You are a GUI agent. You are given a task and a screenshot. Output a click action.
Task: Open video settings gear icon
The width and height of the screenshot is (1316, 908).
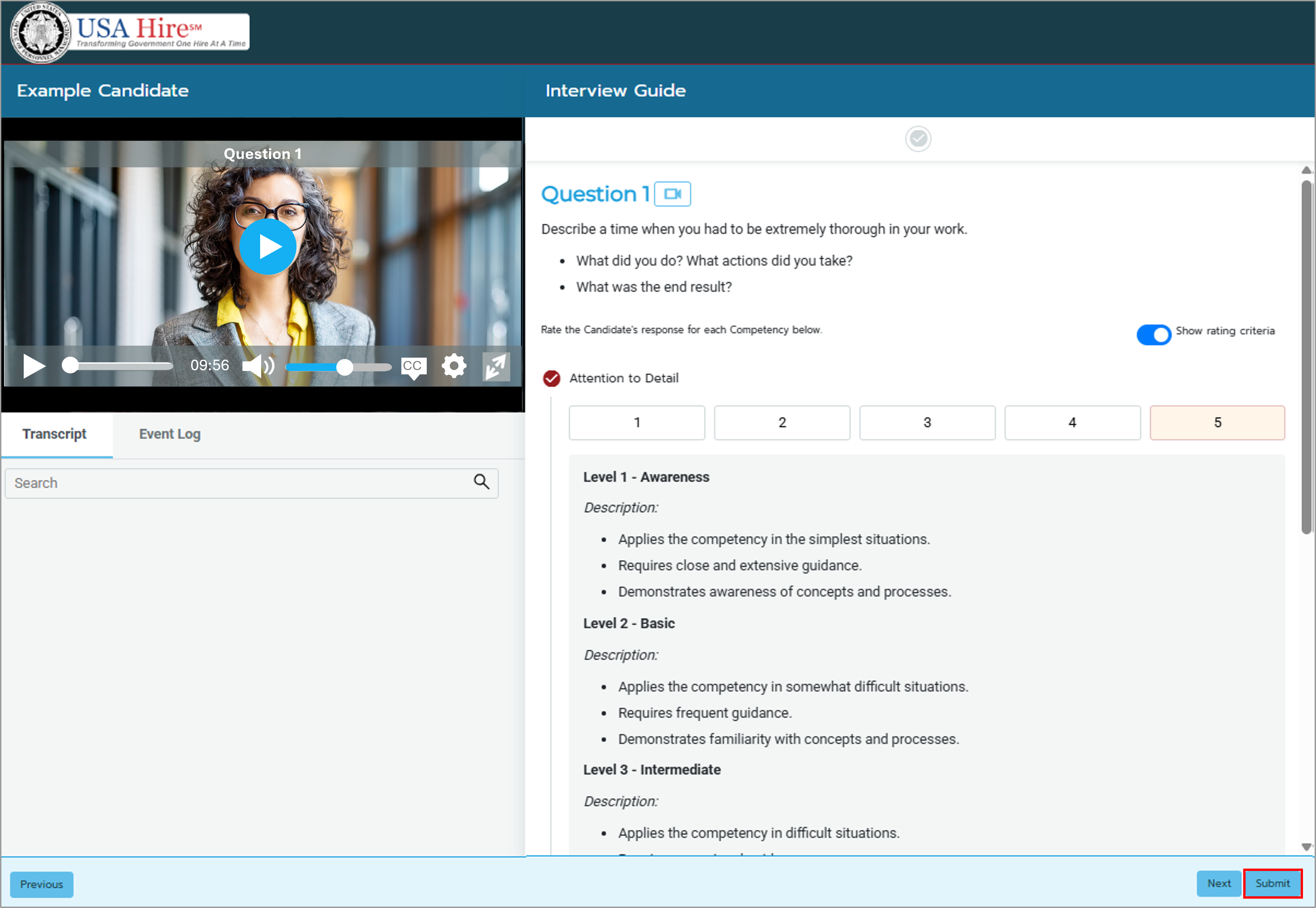pyautogui.click(x=454, y=366)
